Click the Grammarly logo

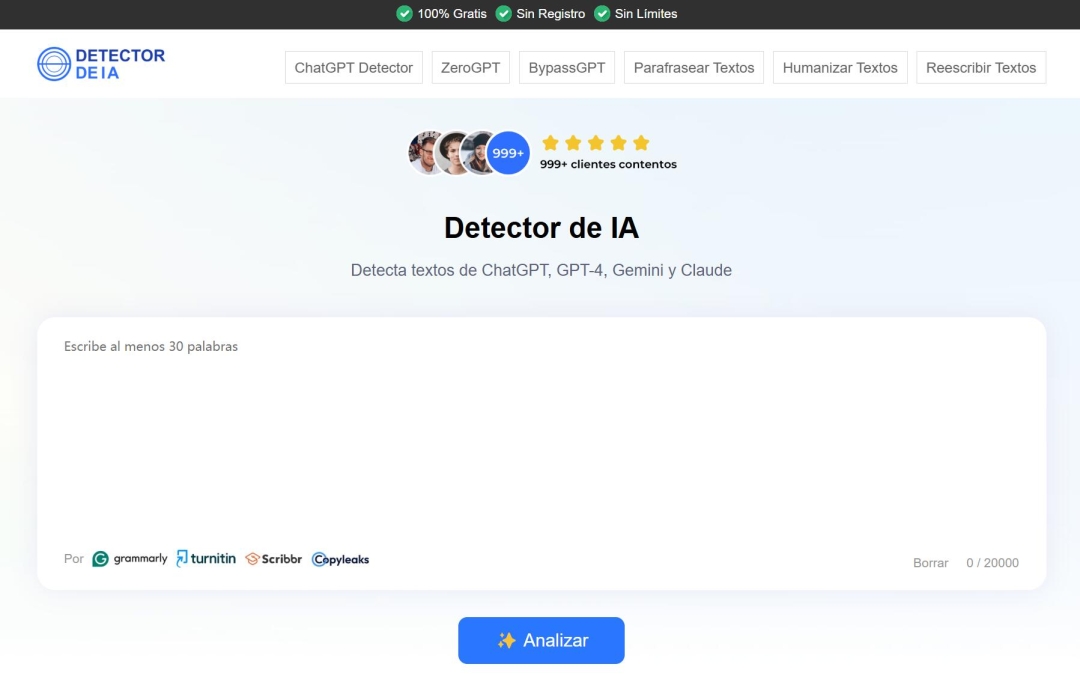tap(129, 558)
